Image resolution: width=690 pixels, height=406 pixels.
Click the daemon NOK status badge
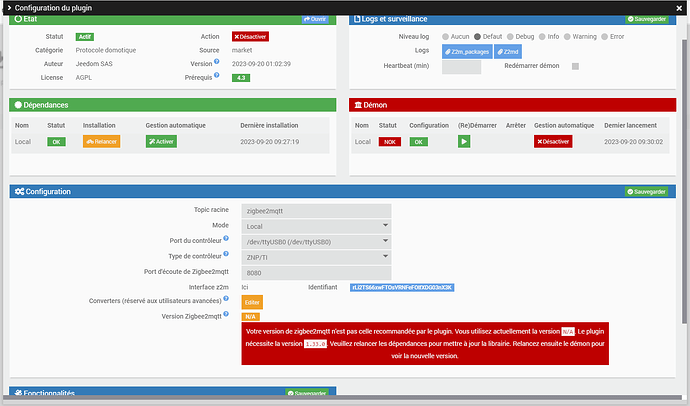click(x=389, y=142)
